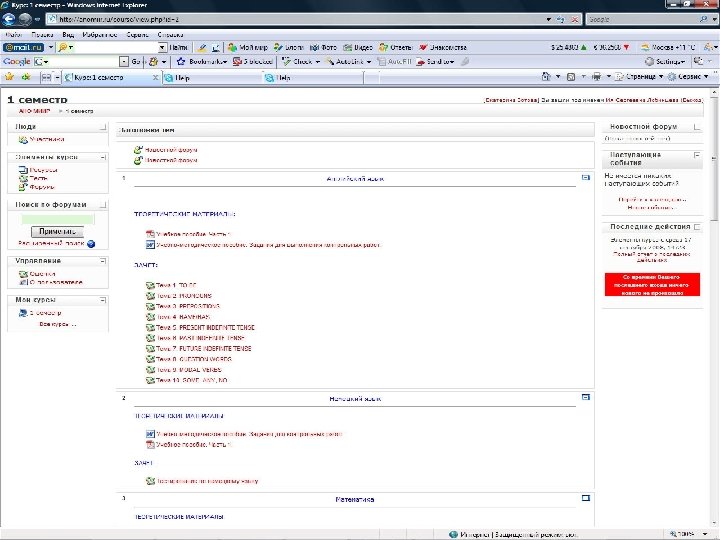The height and width of the screenshot is (540, 720).
Task: Click the Тема 1 TO BE quiz icon
Action: (x=150, y=286)
